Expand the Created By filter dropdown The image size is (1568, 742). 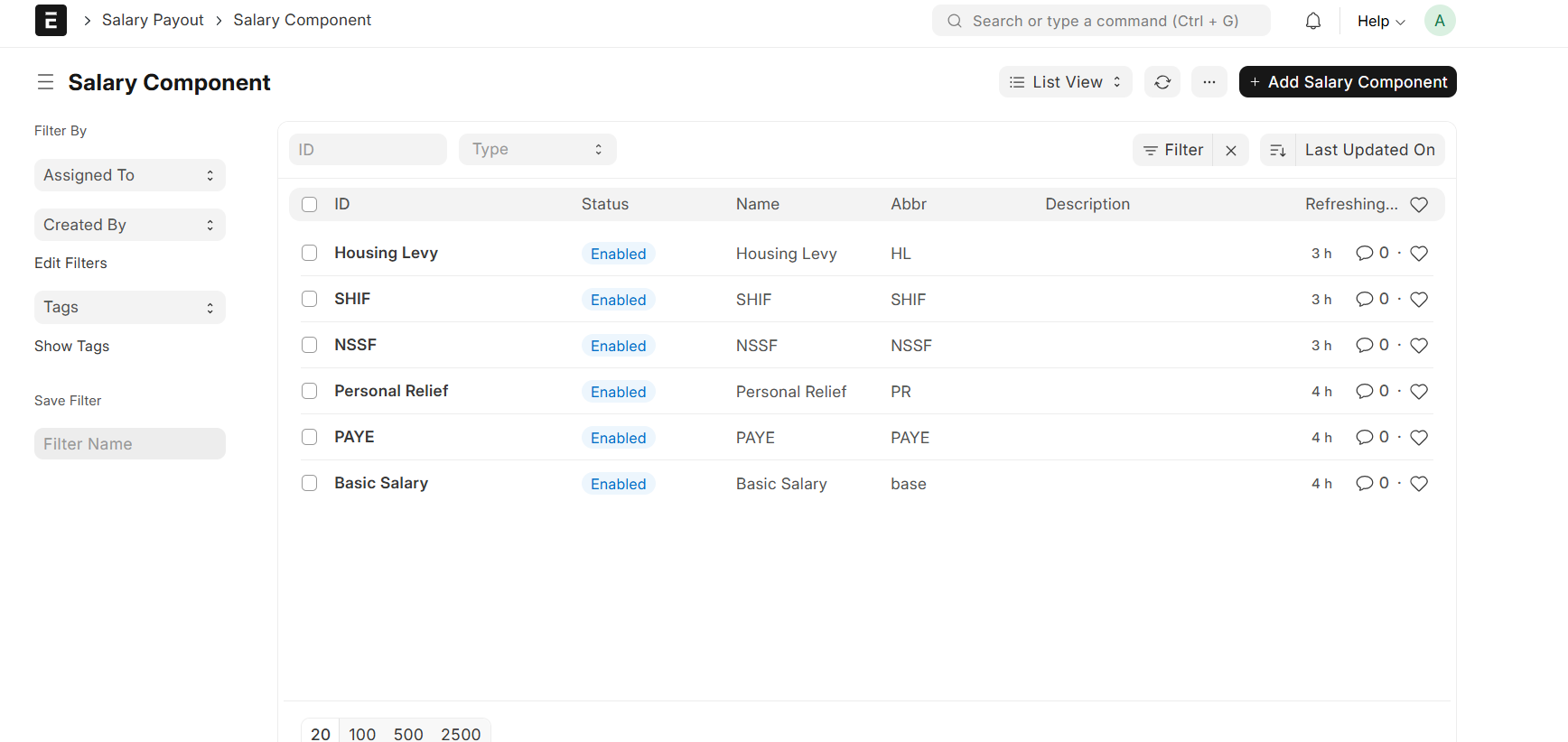130,225
